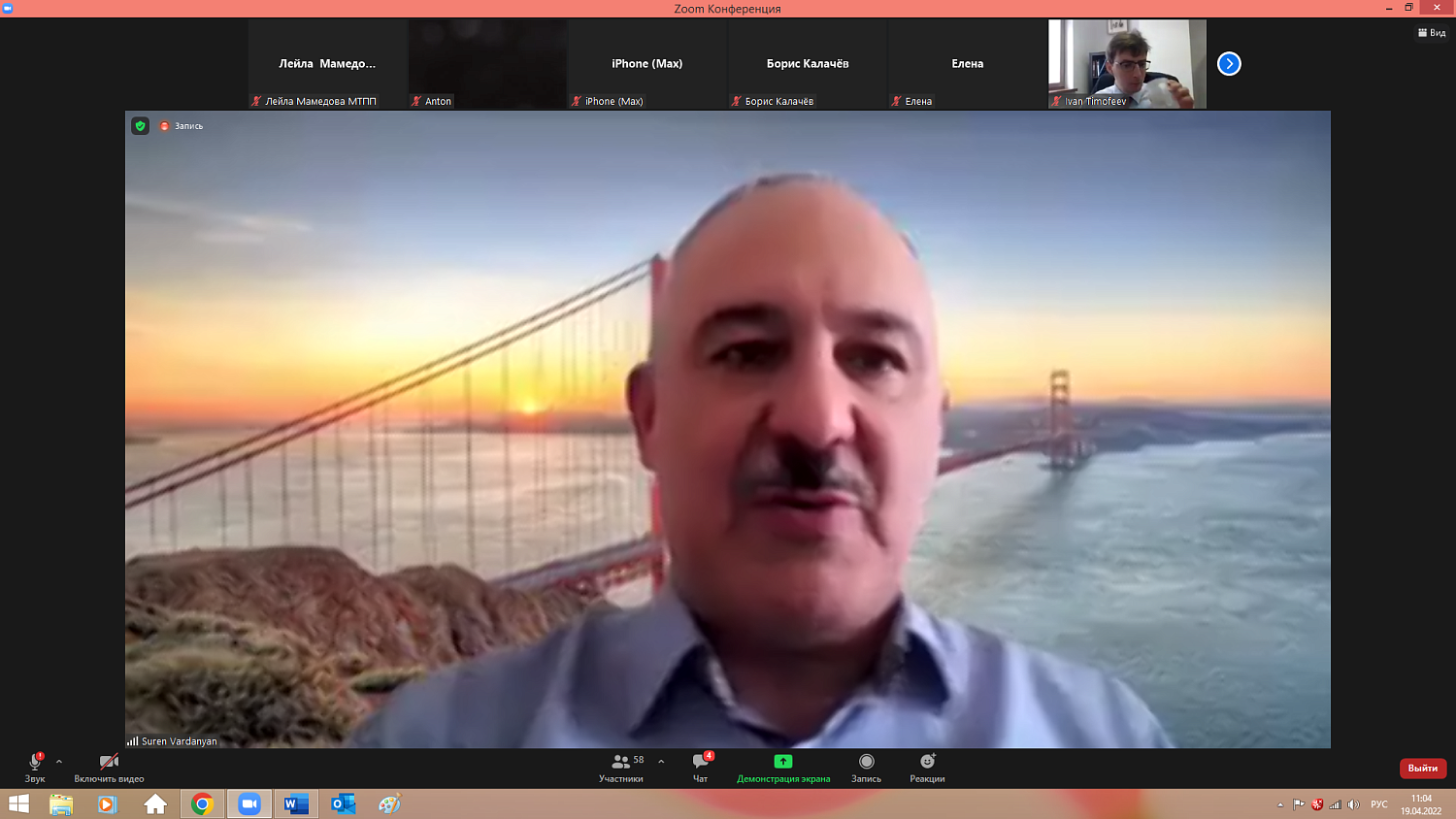Open the Вид view layout menu

click(1432, 33)
